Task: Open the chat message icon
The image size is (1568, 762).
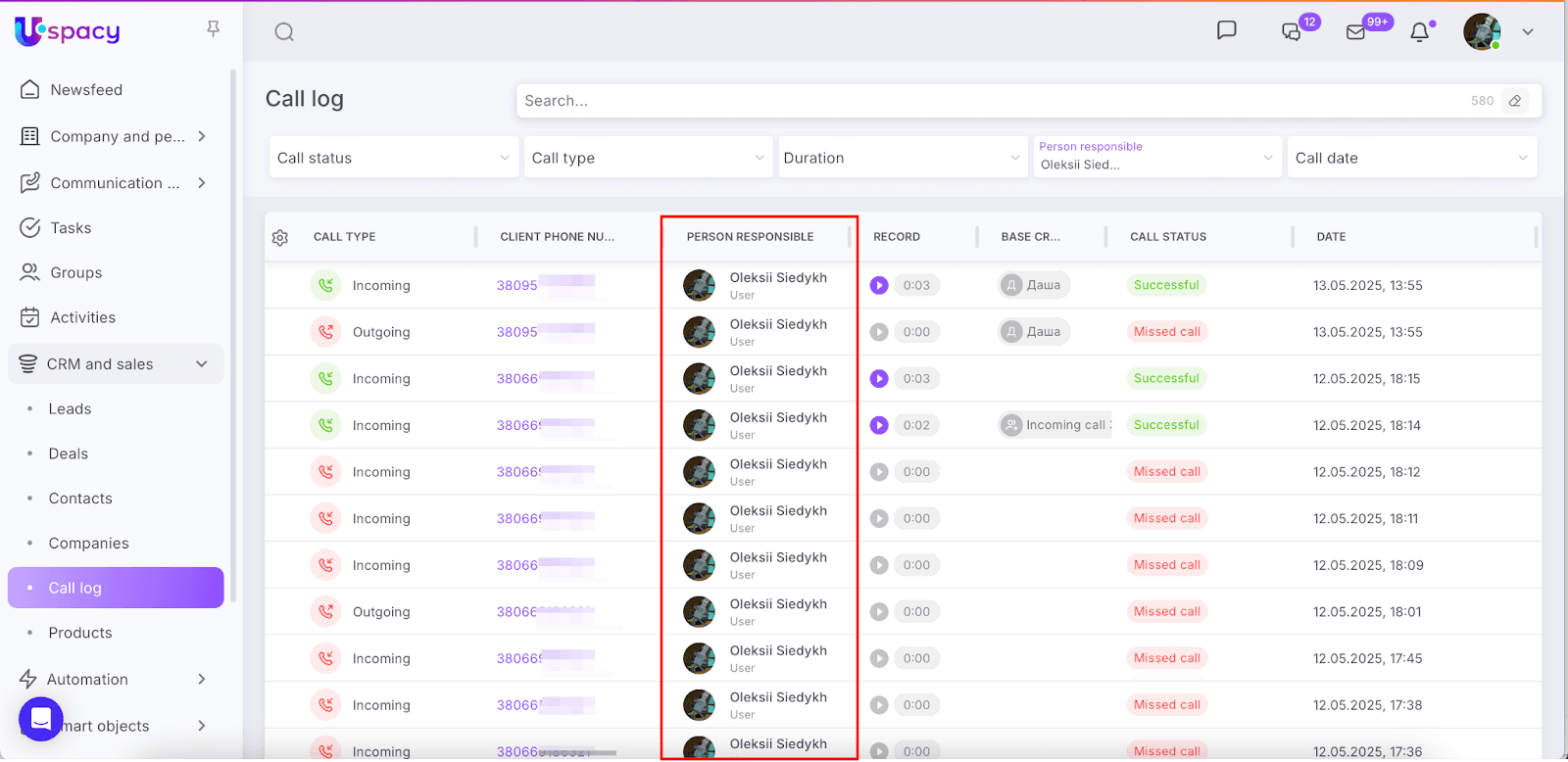Action: tap(1226, 30)
